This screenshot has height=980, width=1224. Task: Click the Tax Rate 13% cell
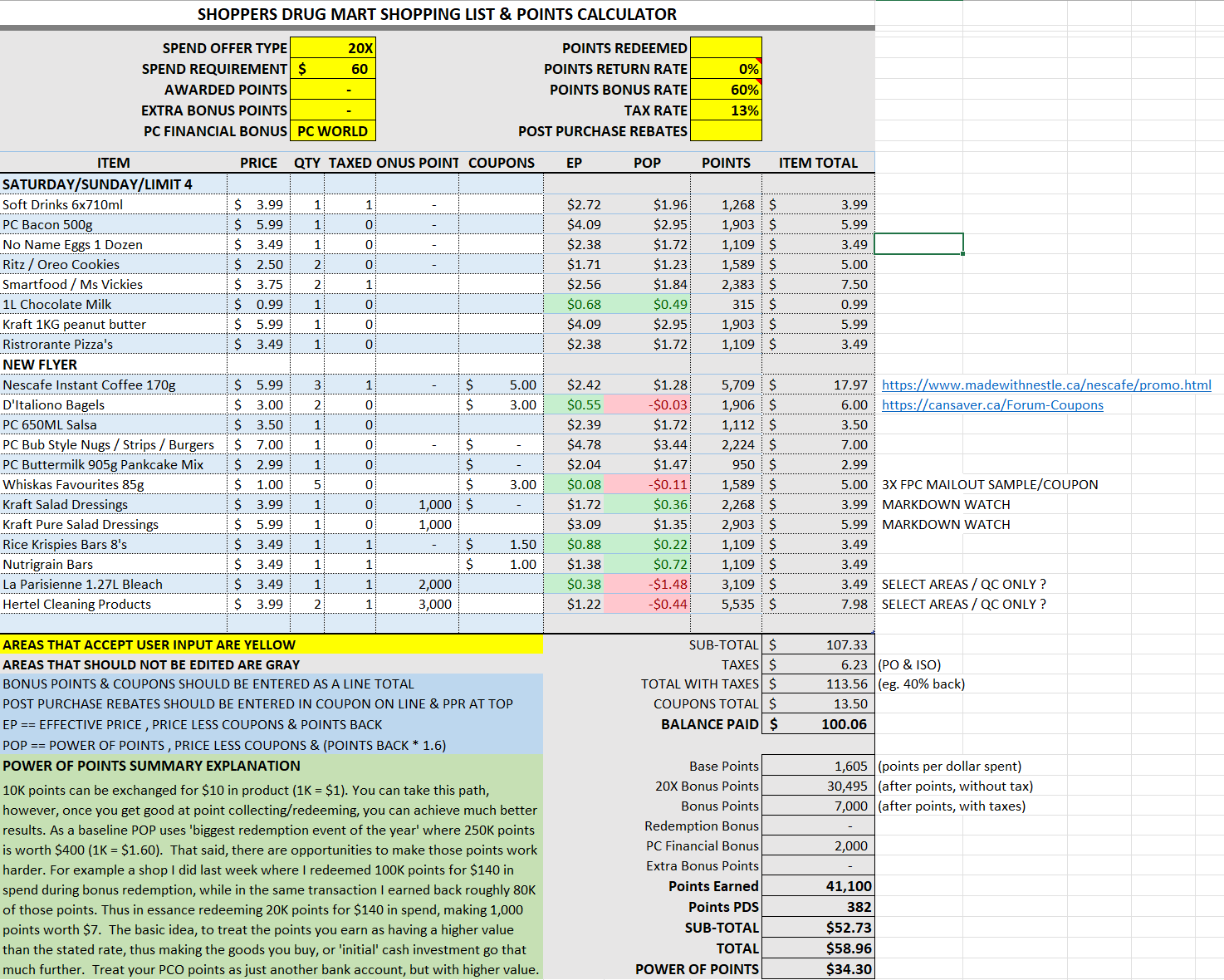tap(725, 110)
